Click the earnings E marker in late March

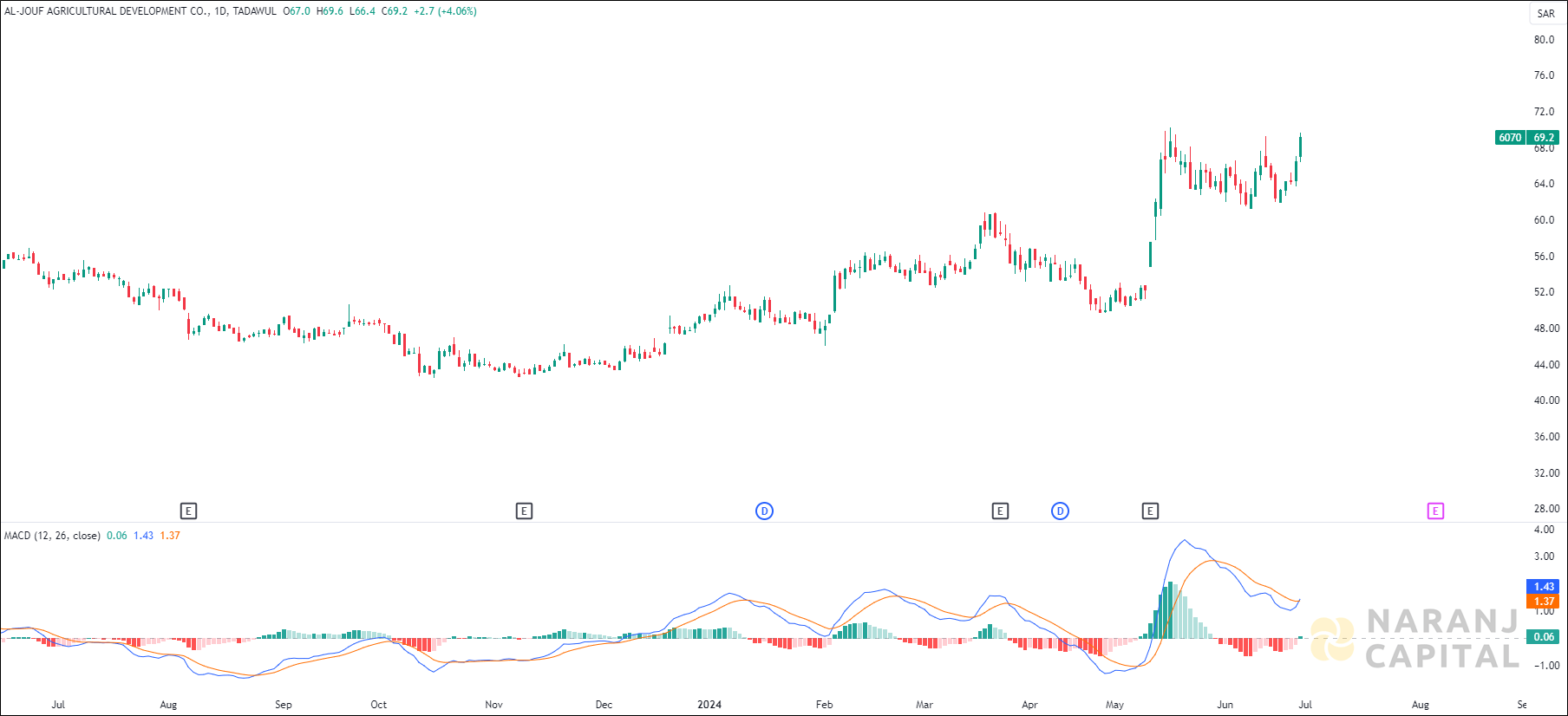(x=1000, y=511)
